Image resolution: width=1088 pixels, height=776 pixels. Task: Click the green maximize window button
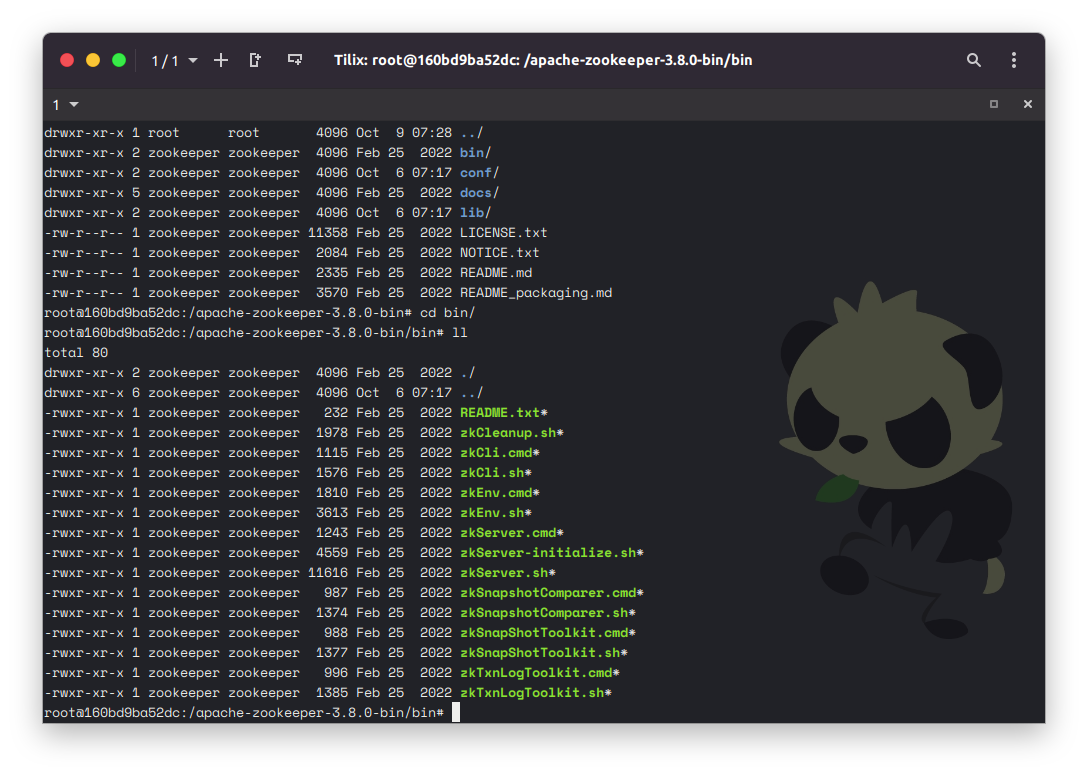(119, 60)
